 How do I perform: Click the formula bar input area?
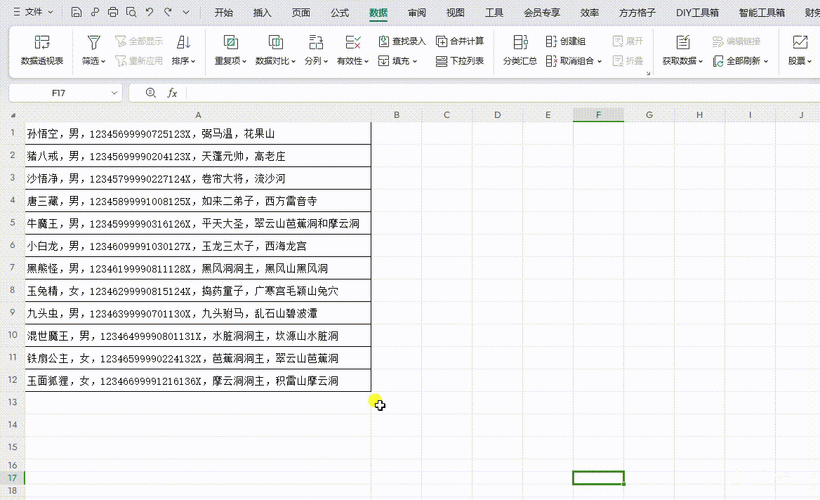point(502,93)
